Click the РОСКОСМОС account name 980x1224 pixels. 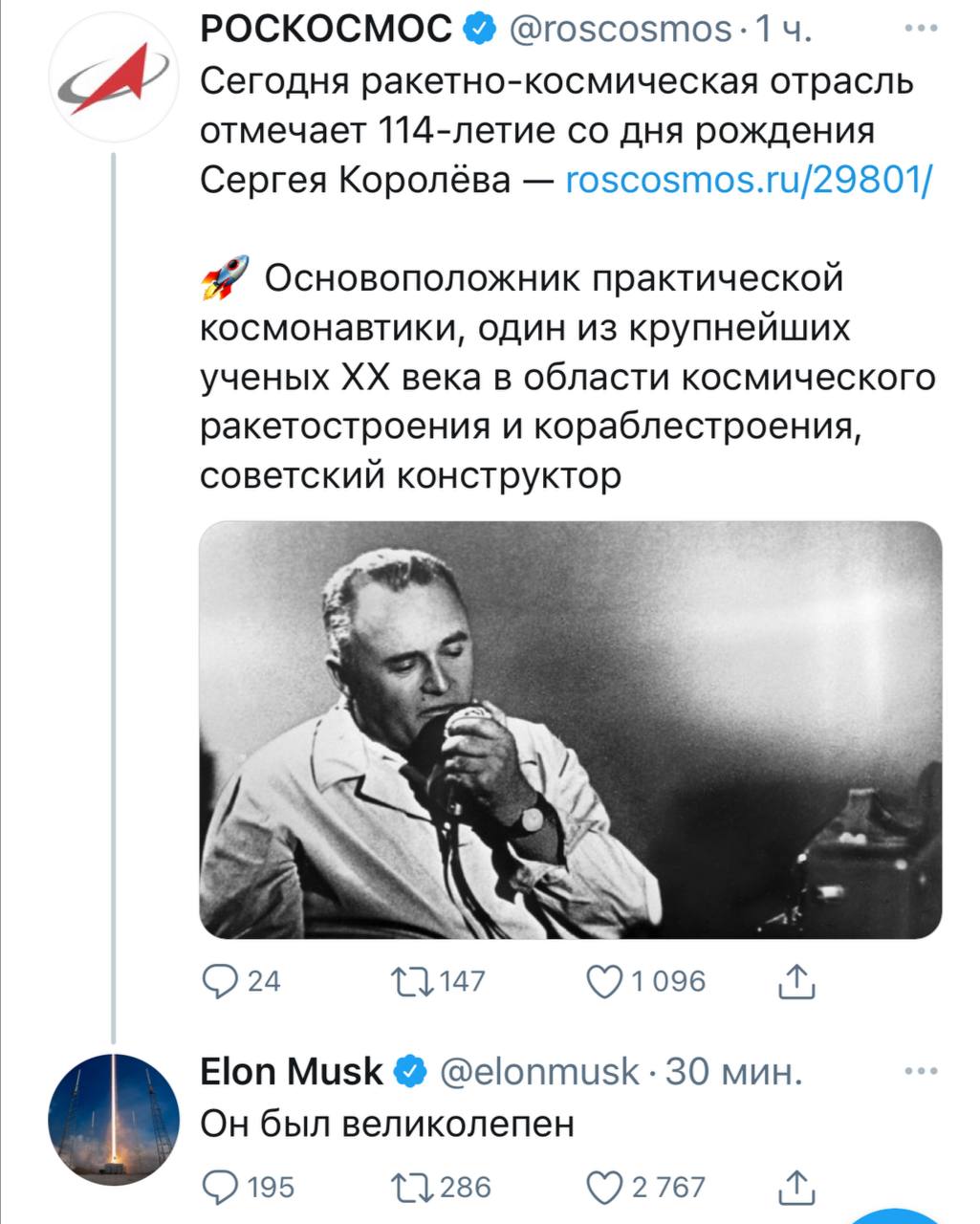[327, 30]
